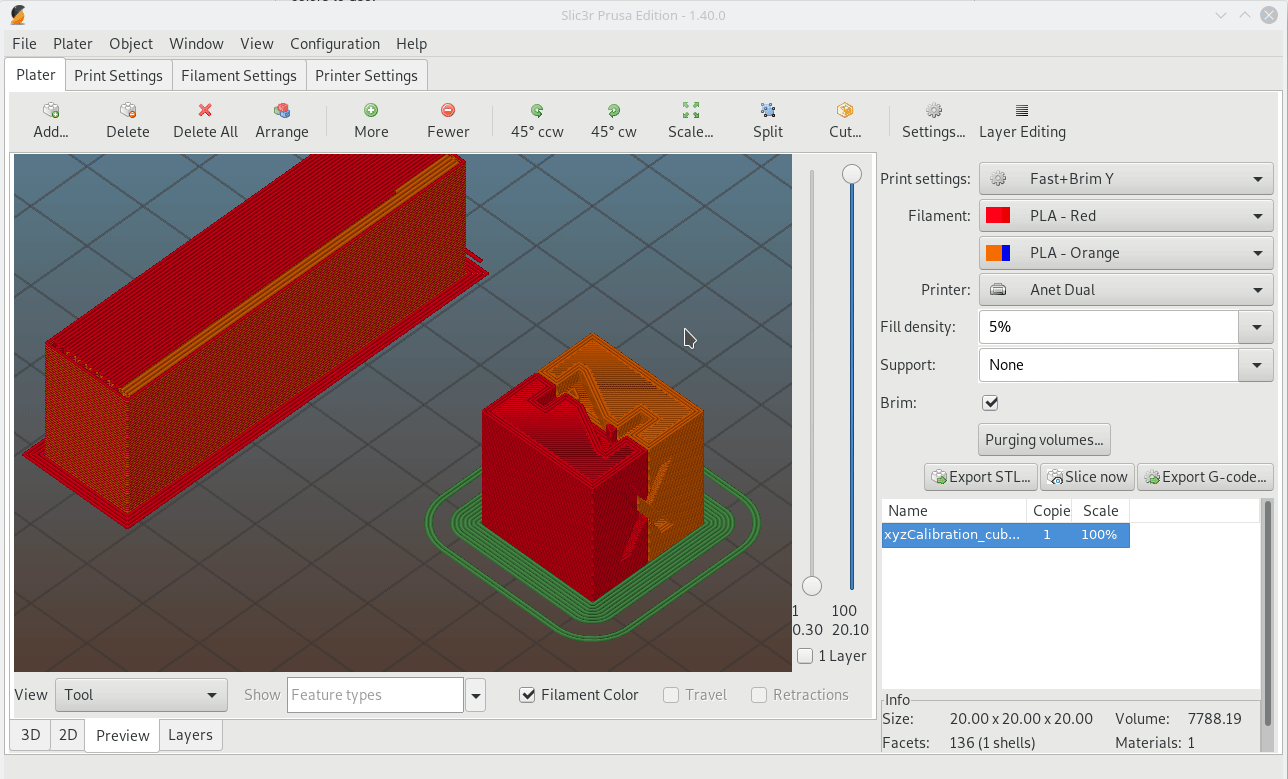This screenshot has height=779, width=1288.
Task: Open the Cut tool
Action: [x=843, y=120]
